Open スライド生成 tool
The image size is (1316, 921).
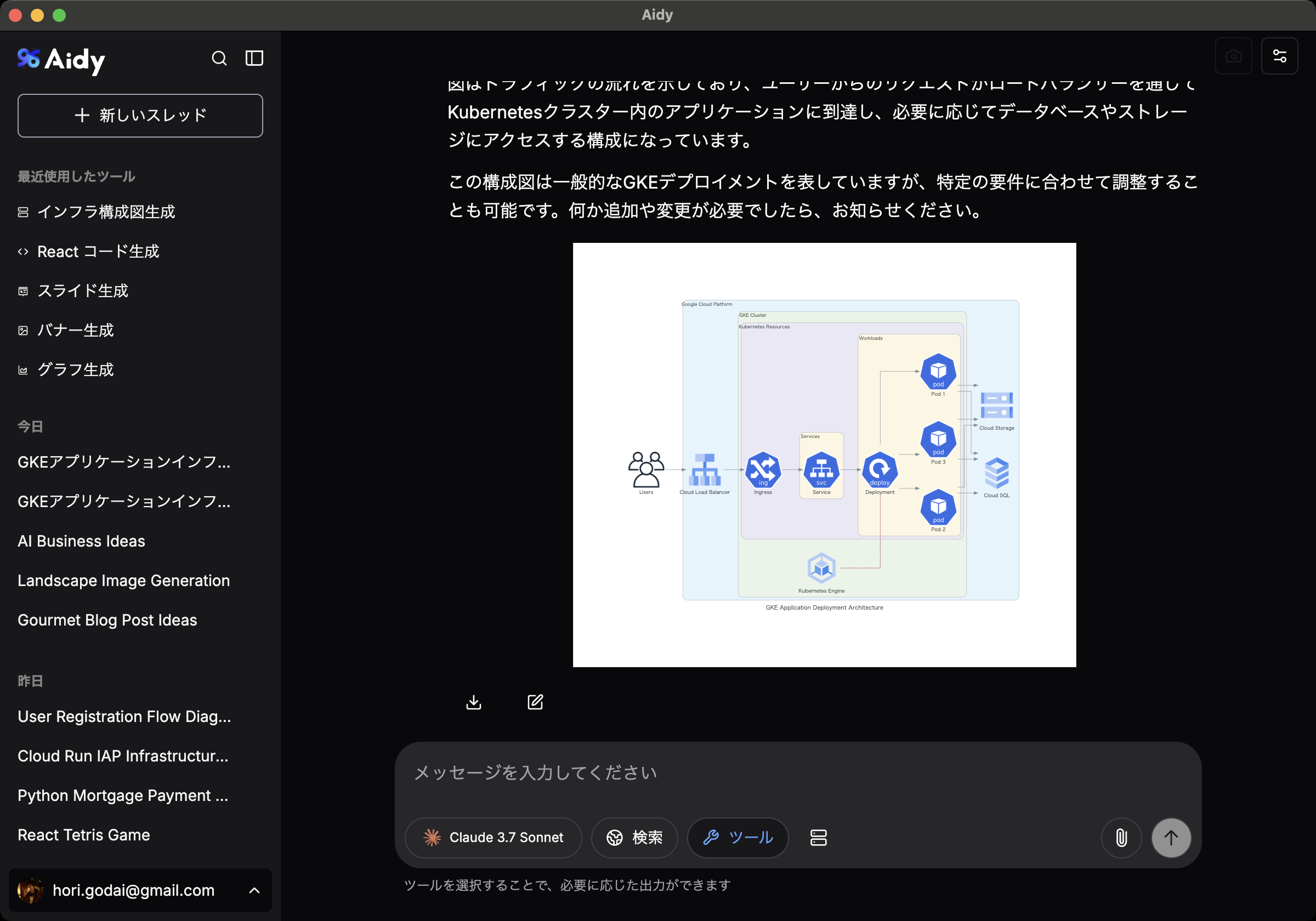73,291
